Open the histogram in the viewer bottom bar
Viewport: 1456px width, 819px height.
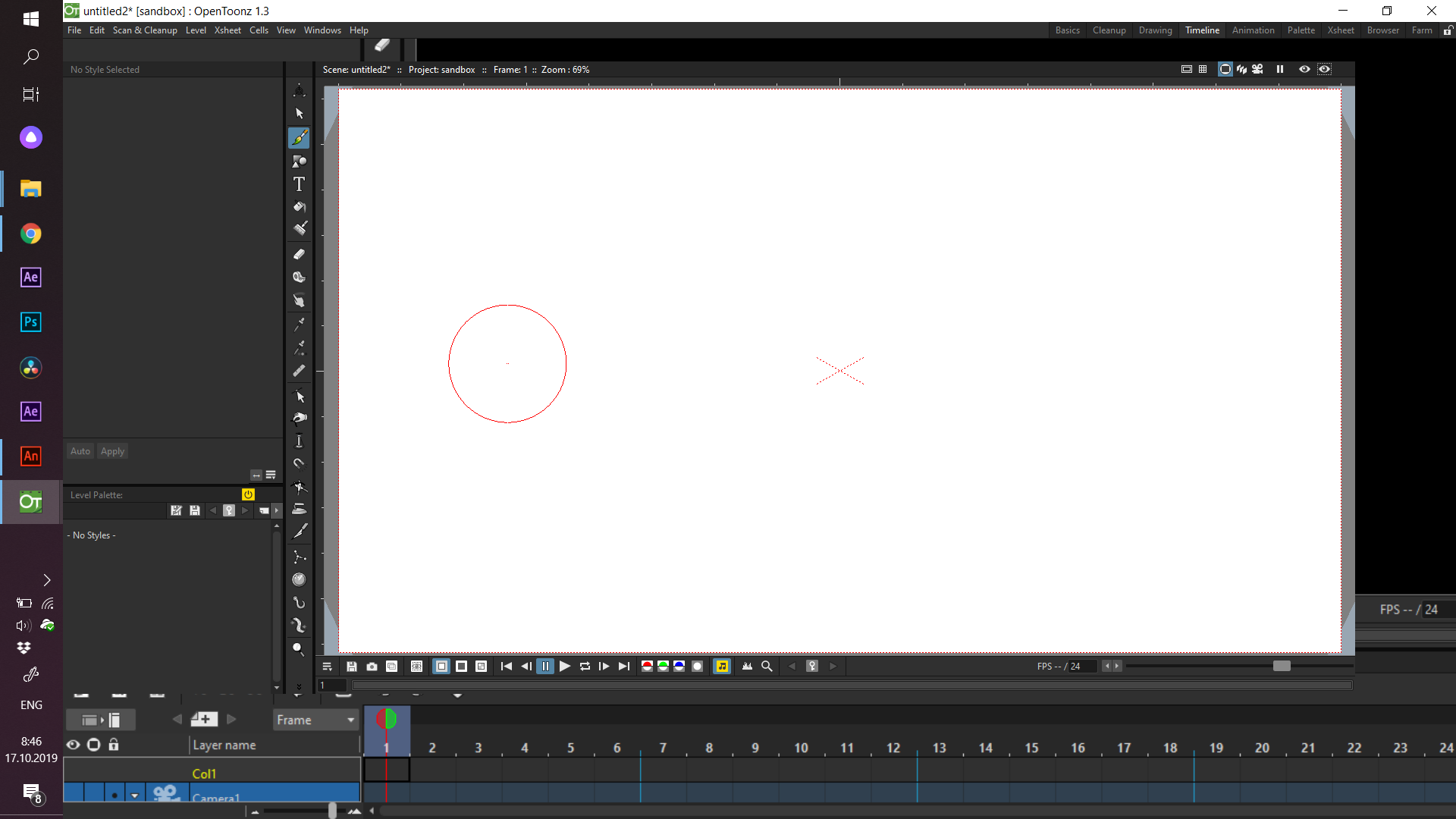748,666
